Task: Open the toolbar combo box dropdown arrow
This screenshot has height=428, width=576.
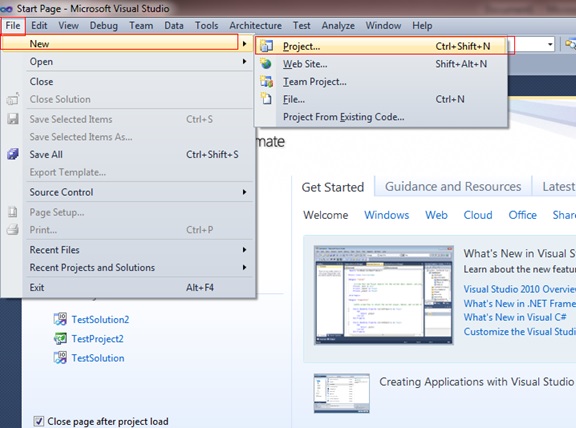Action: (x=550, y=45)
